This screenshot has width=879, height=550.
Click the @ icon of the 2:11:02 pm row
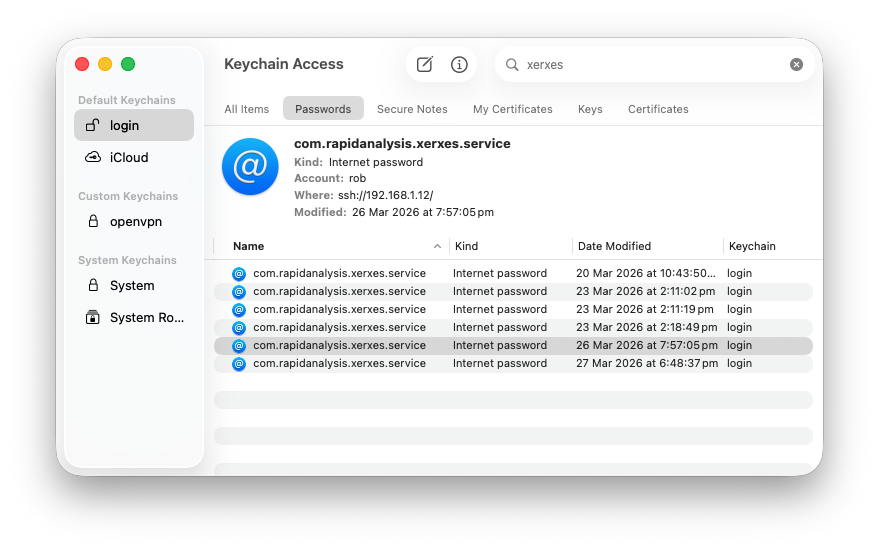tap(239, 292)
